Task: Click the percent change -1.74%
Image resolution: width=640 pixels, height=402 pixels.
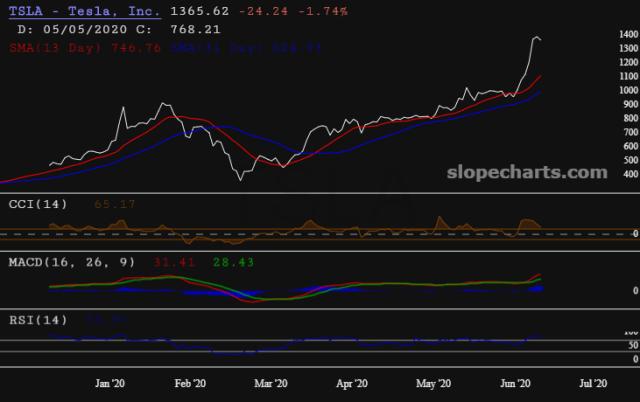Action: click(x=323, y=11)
